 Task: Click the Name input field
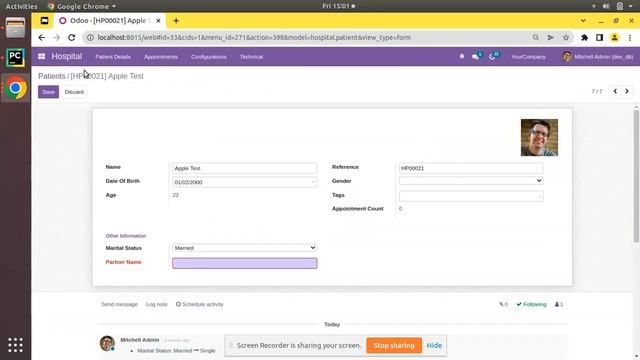click(244, 168)
